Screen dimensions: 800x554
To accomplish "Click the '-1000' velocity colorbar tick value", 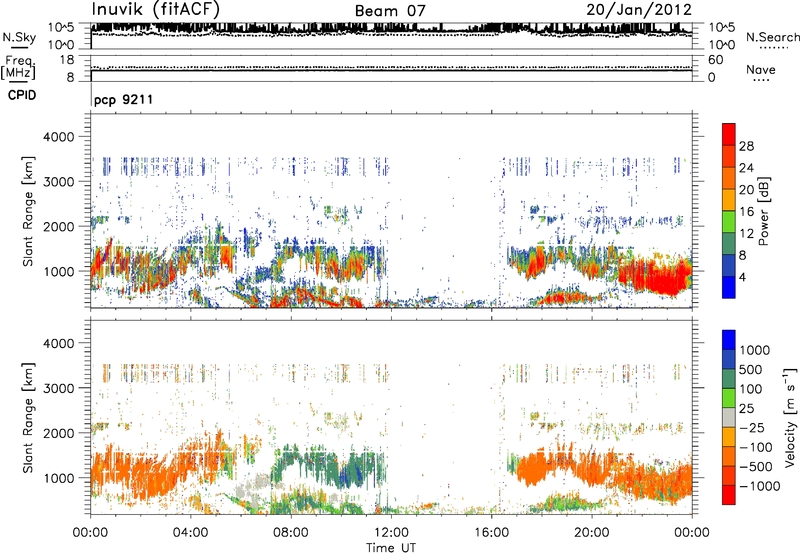I will click(759, 486).
